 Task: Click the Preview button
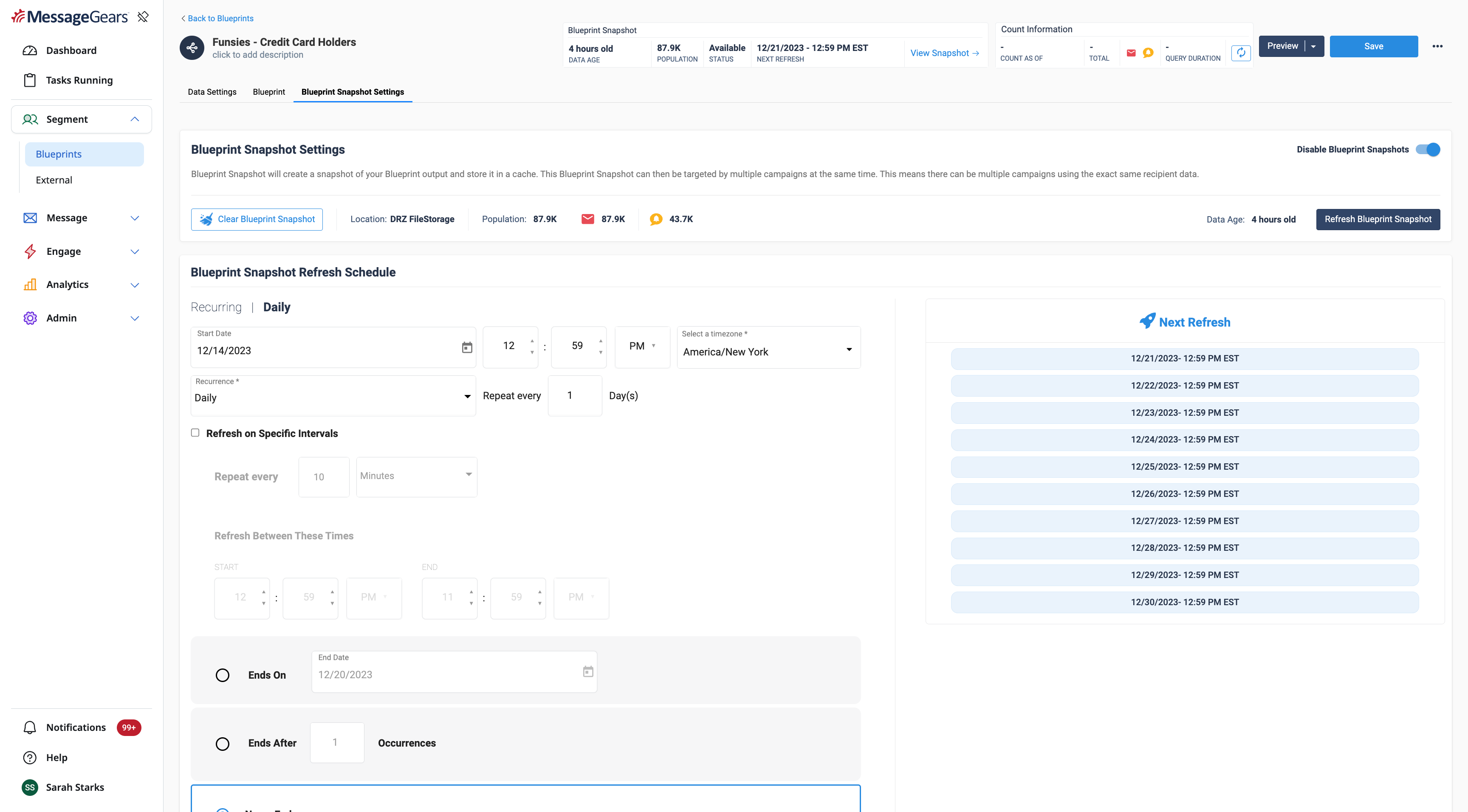pyautogui.click(x=1282, y=46)
